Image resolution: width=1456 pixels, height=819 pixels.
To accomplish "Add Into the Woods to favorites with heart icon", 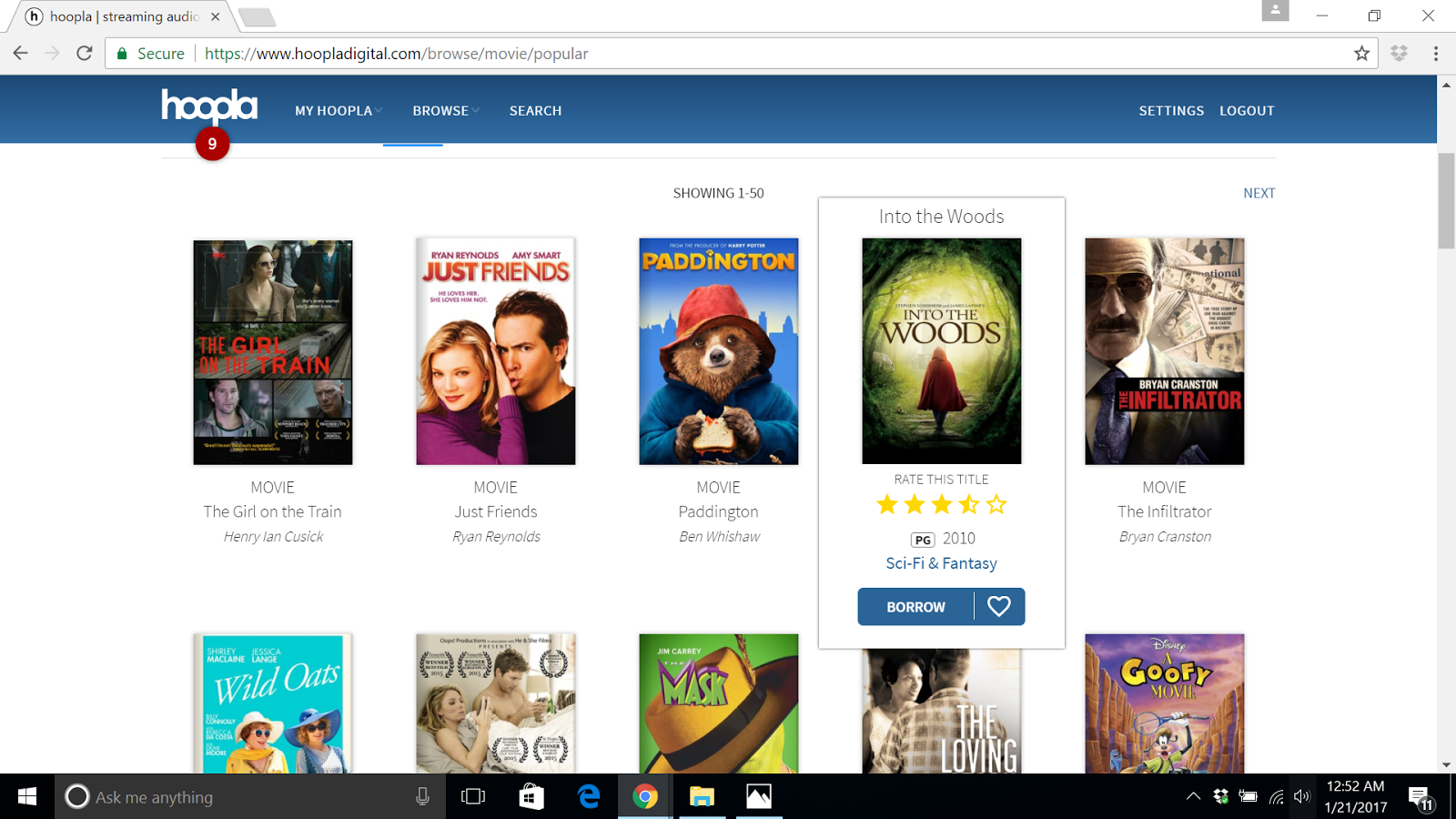I will pyautogui.click(x=999, y=607).
